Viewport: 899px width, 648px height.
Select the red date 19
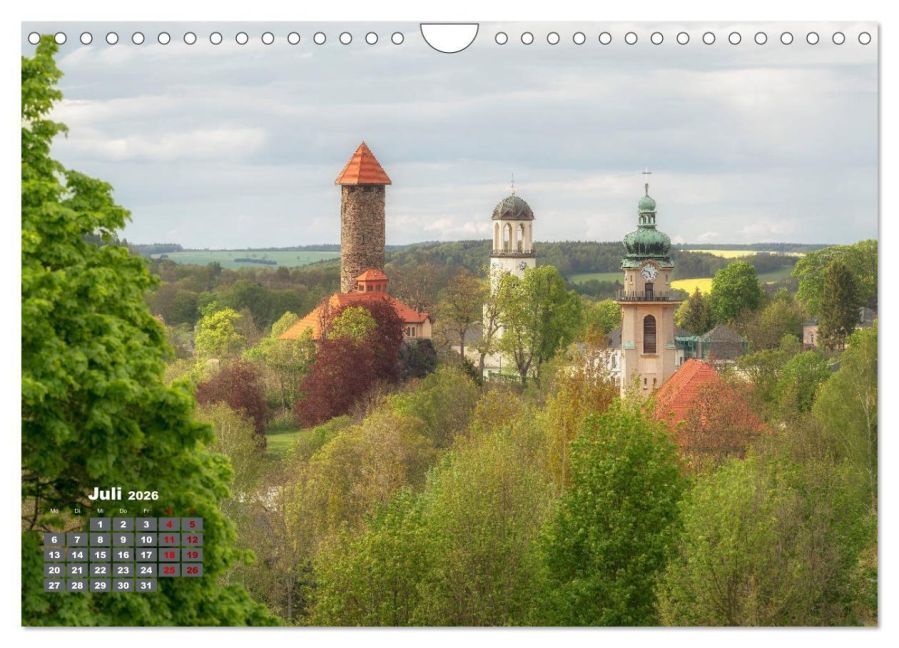pos(192,555)
